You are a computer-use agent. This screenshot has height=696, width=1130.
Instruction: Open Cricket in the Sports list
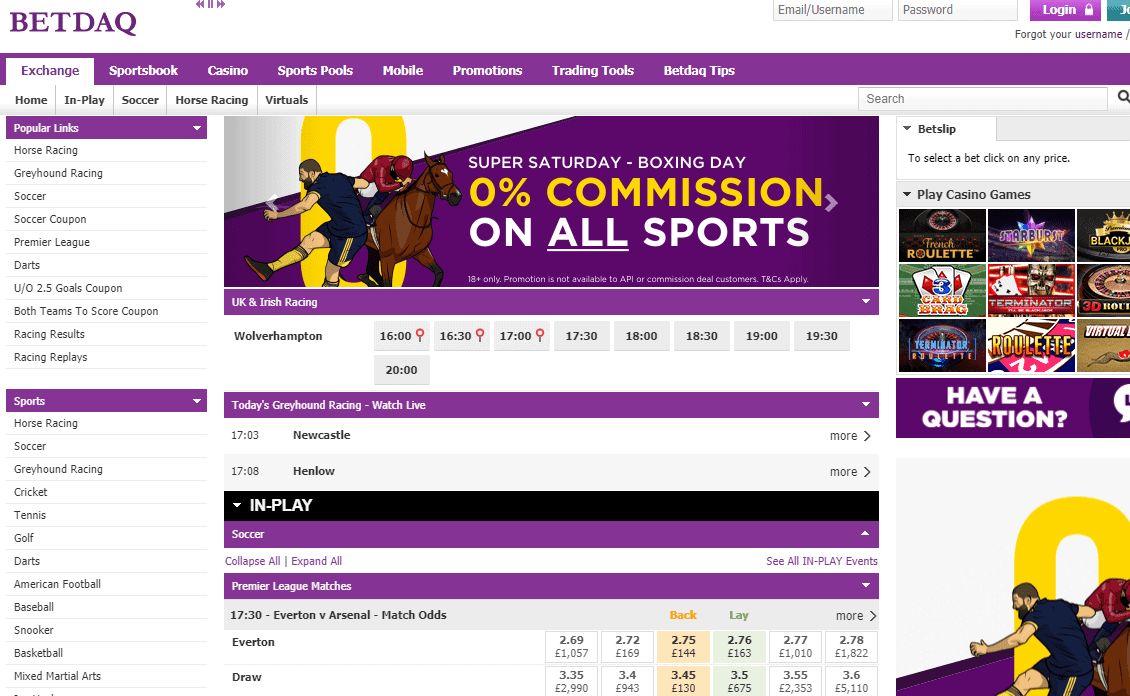coord(30,492)
